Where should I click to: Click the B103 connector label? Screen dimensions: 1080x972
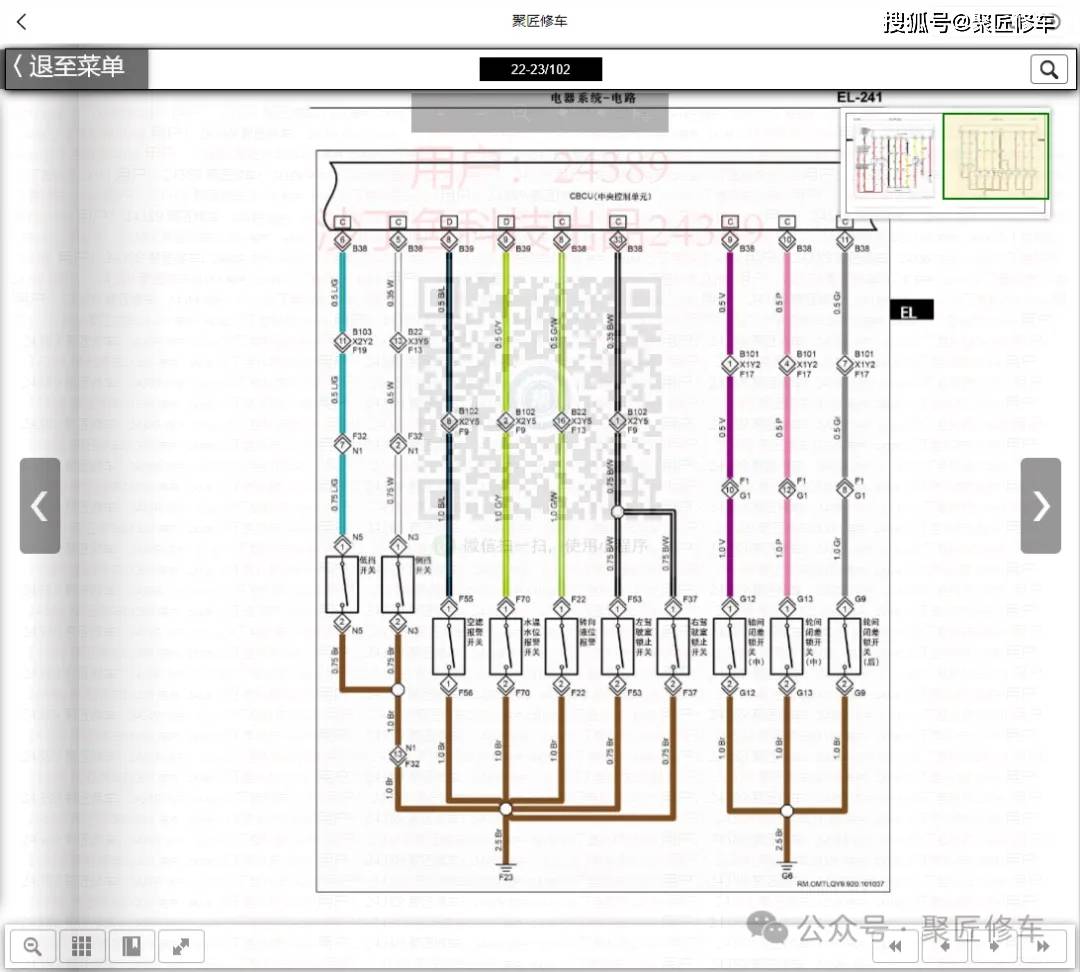(362, 332)
